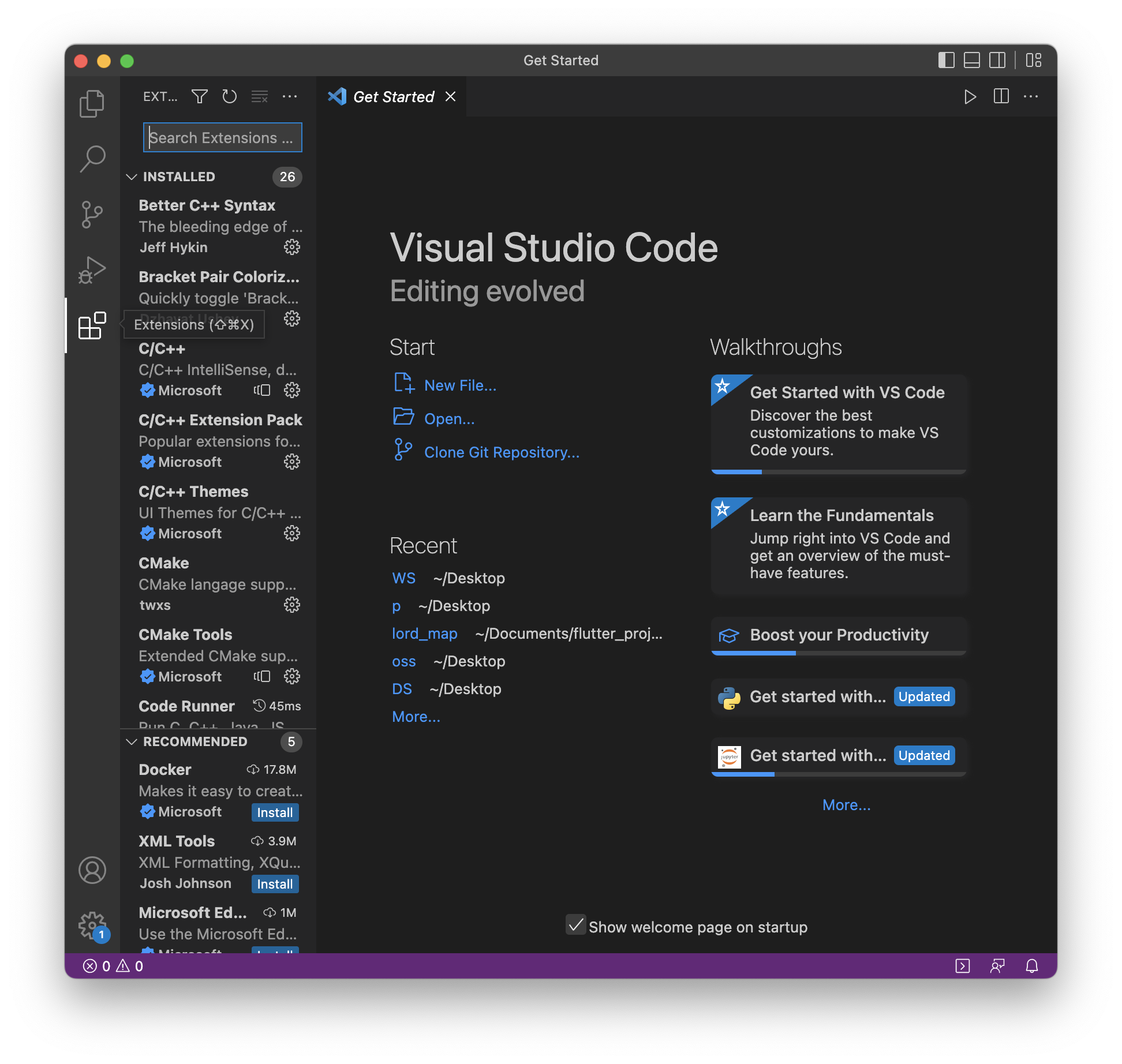The height and width of the screenshot is (1064, 1122).
Task: Select the Get Started editor tab
Action: point(393,97)
